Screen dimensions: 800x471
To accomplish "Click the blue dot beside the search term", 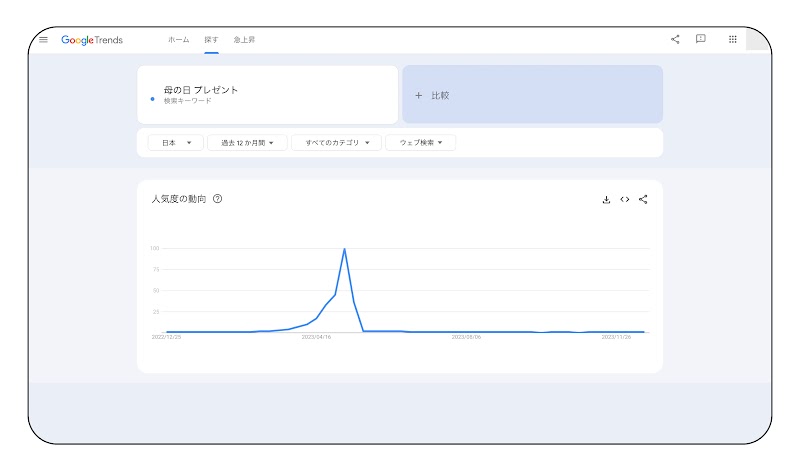I will pos(153,99).
